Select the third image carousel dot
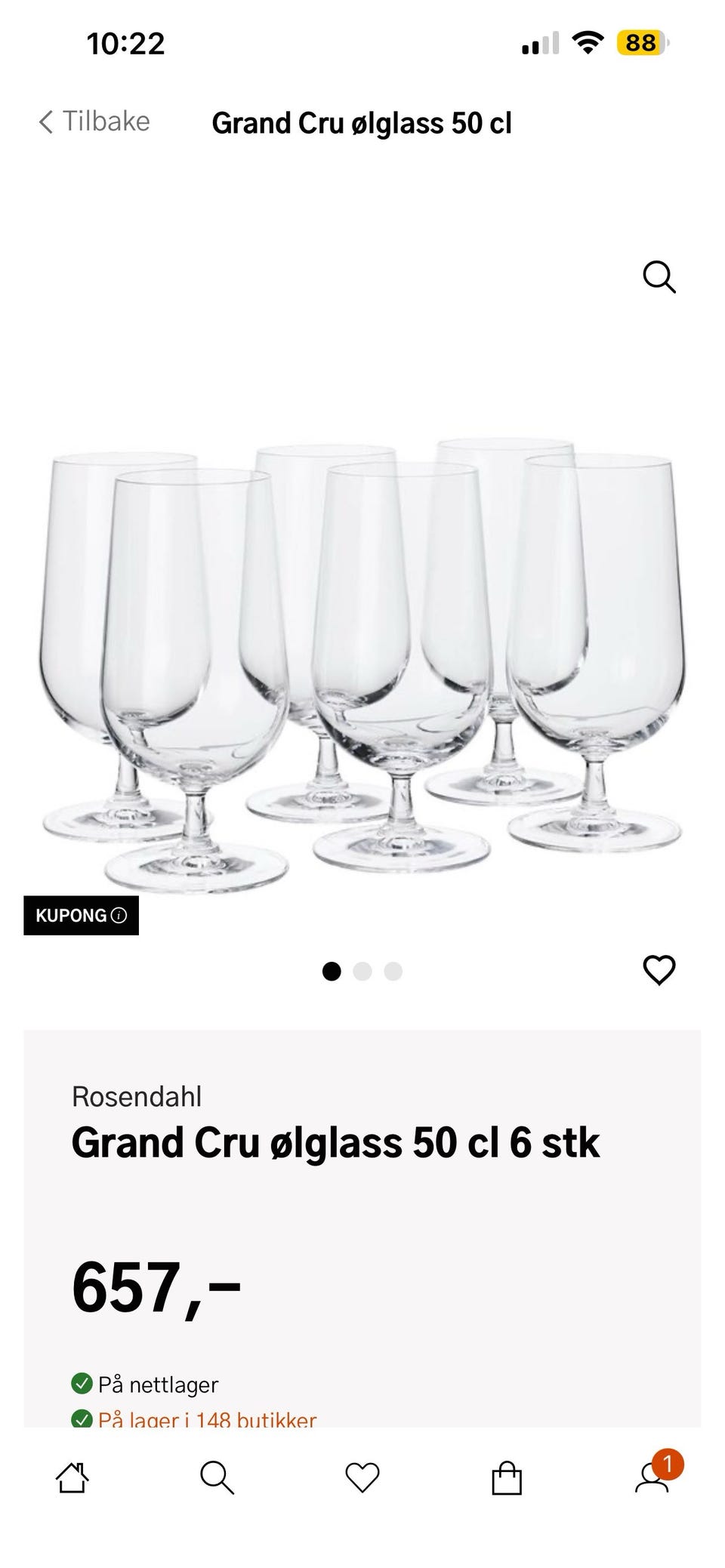This screenshot has width=725, height=1568. pyautogui.click(x=393, y=972)
